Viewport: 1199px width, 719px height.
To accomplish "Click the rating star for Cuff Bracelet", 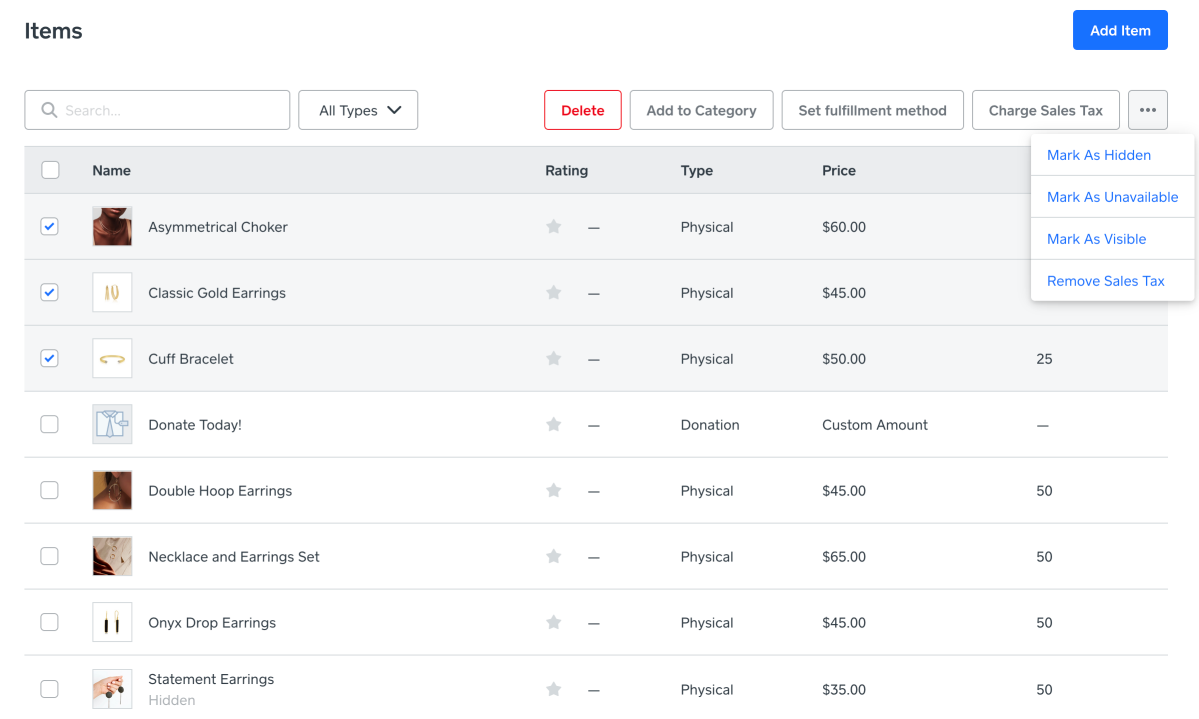I will (554, 359).
